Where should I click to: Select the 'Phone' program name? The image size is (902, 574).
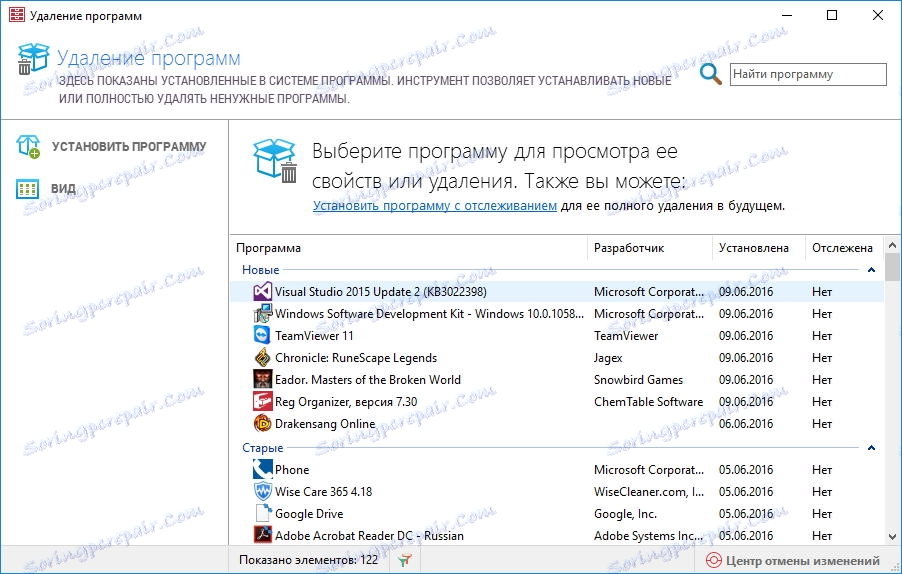[x=292, y=469]
